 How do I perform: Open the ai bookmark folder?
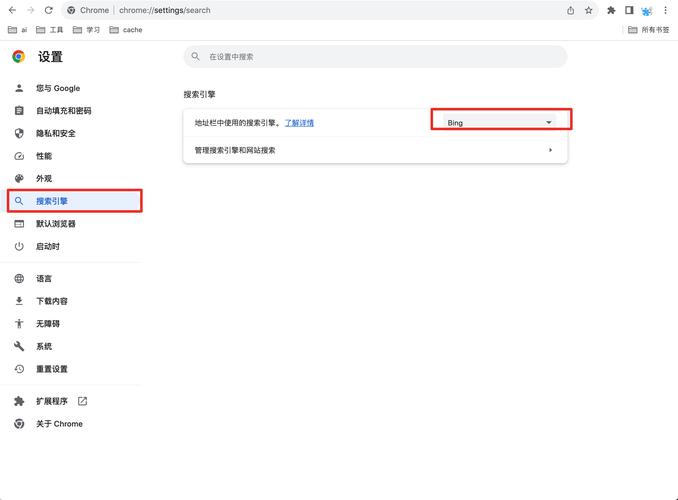pyautogui.click(x=18, y=30)
